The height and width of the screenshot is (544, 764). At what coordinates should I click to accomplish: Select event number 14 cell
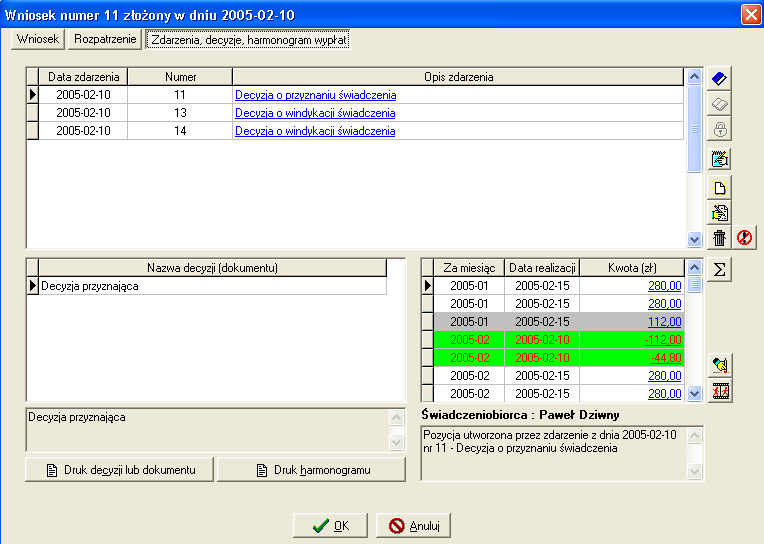180,131
